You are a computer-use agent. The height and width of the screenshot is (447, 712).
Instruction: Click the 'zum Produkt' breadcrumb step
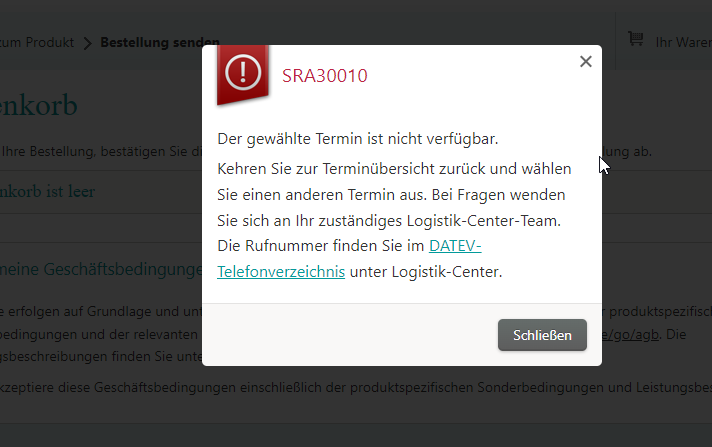tap(37, 42)
